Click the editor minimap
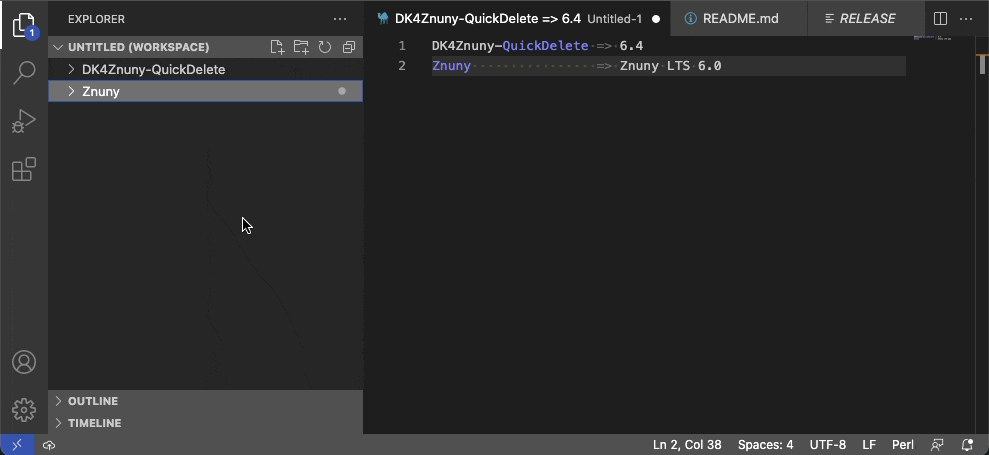Image resolution: width=989 pixels, height=455 pixels. (x=932, y=39)
